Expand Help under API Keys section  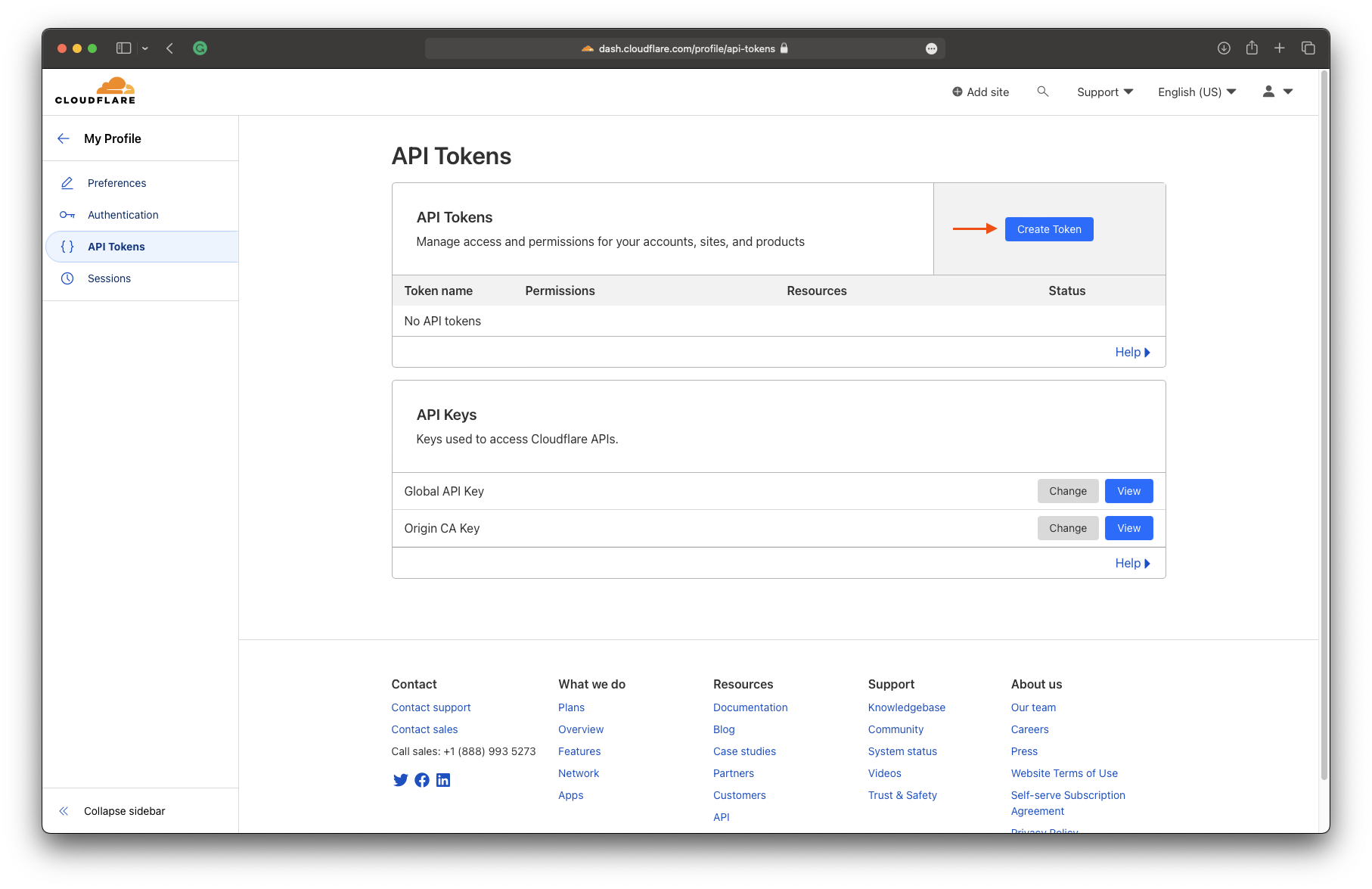point(1131,563)
